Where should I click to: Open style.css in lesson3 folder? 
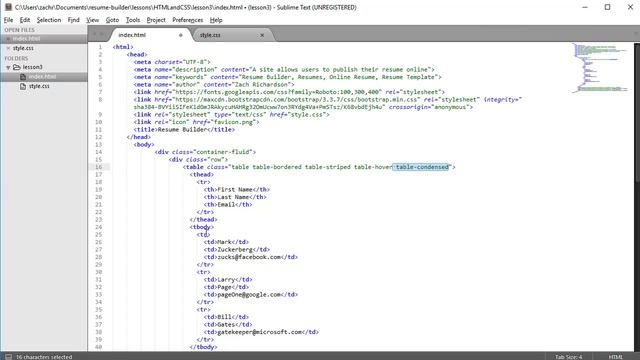[x=39, y=86]
